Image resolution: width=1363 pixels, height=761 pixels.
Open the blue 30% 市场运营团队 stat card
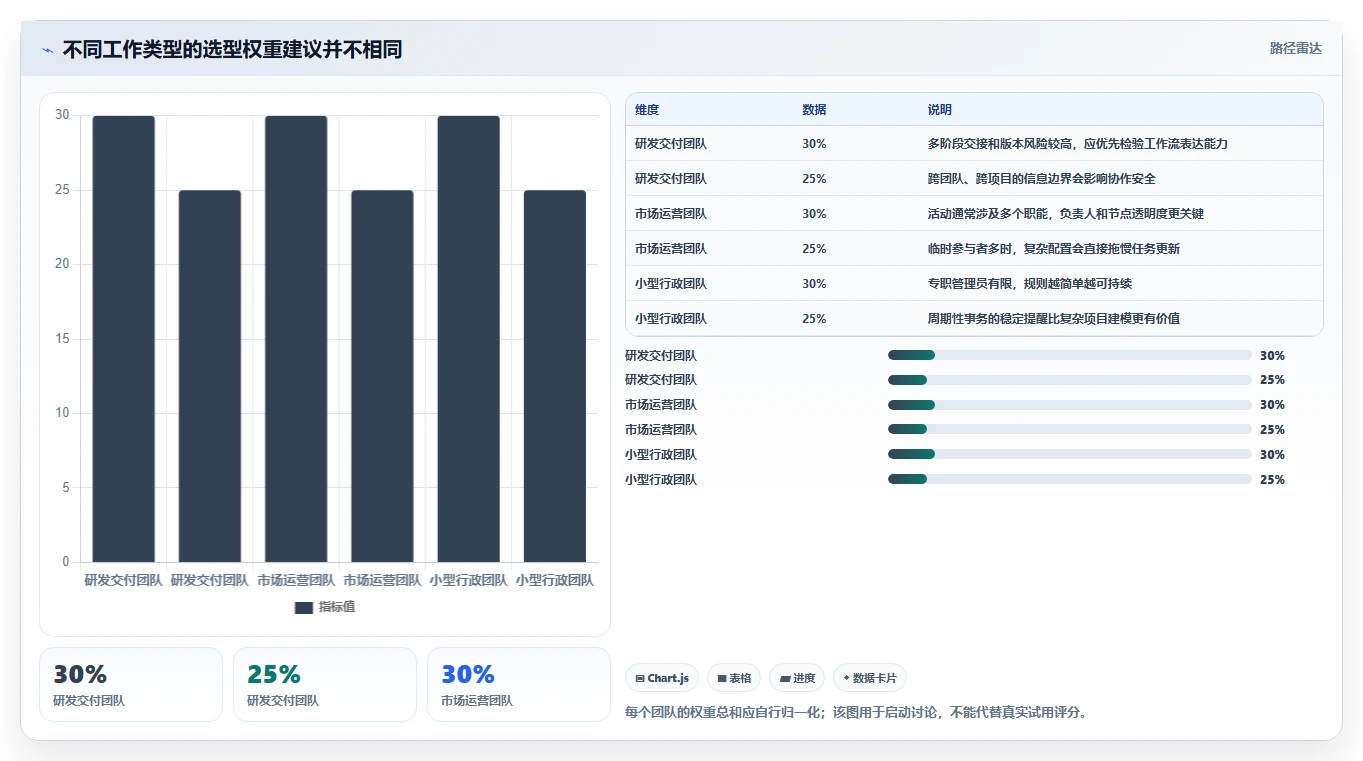(519, 685)
